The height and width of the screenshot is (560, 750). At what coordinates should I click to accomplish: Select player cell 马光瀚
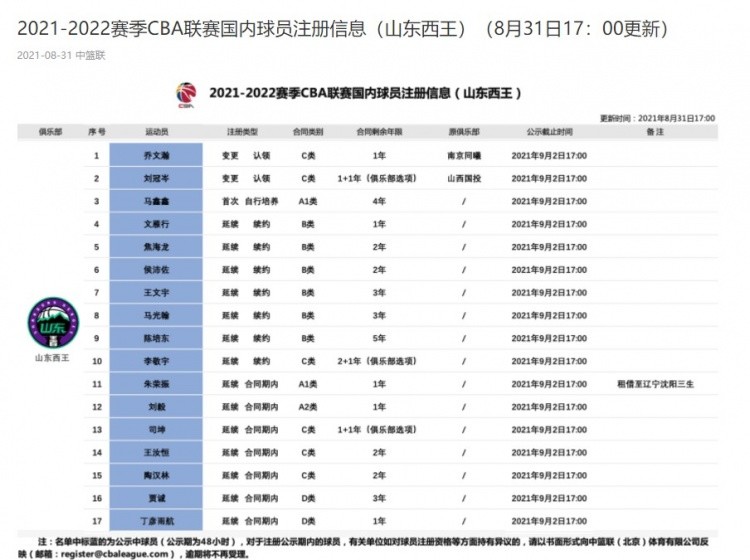click(156, 316)
